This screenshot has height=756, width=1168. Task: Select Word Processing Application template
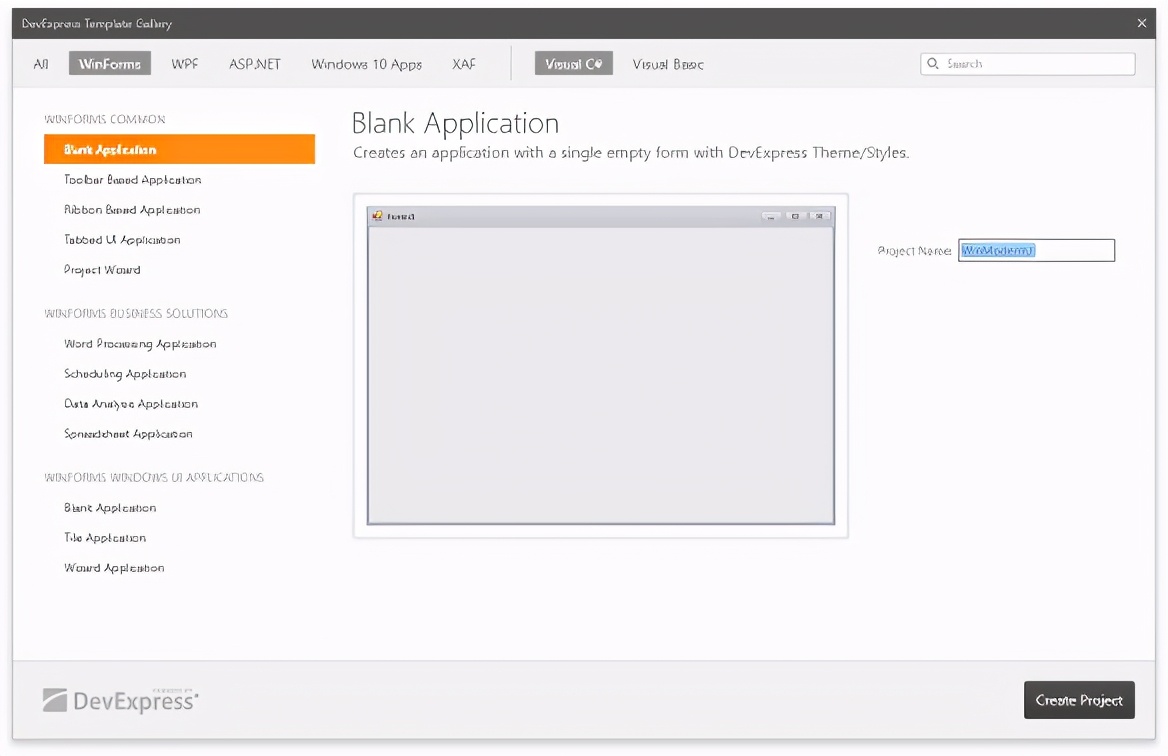140,344
